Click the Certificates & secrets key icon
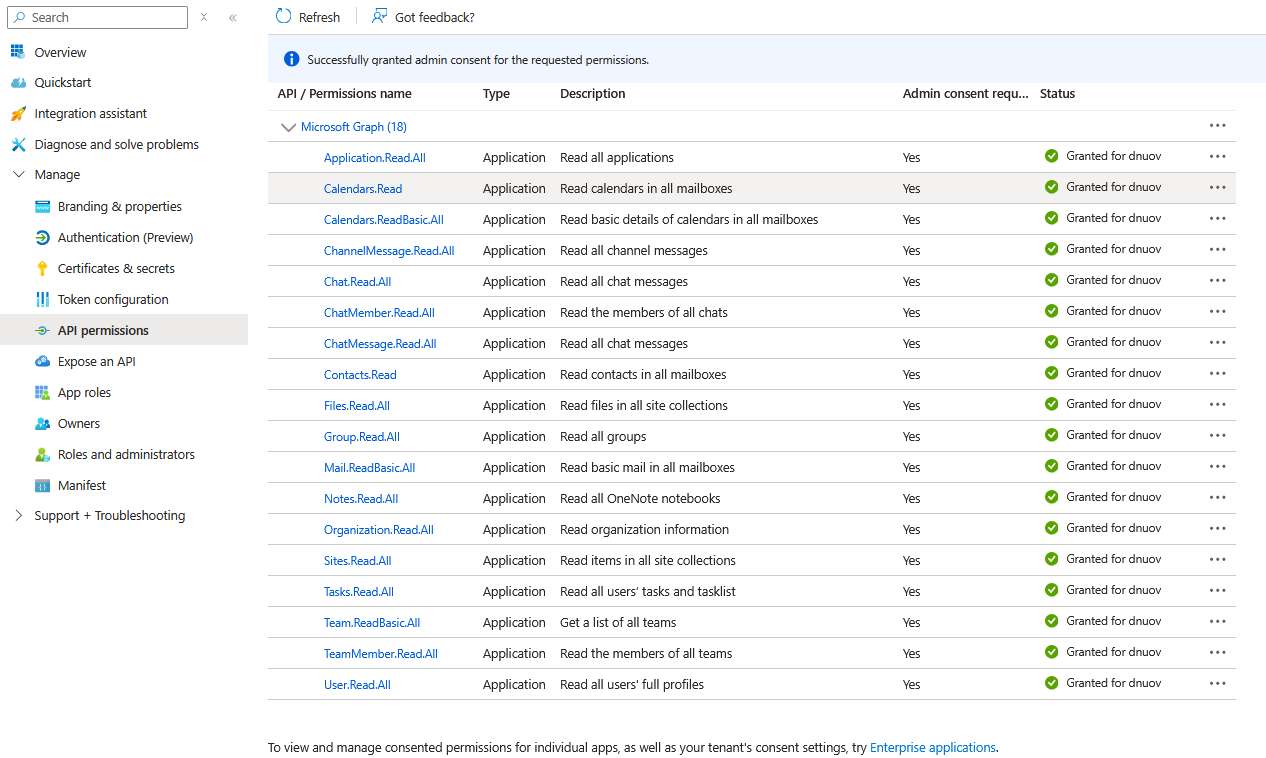Viewport: 1266px width, 758px height. tap(42, 269)
